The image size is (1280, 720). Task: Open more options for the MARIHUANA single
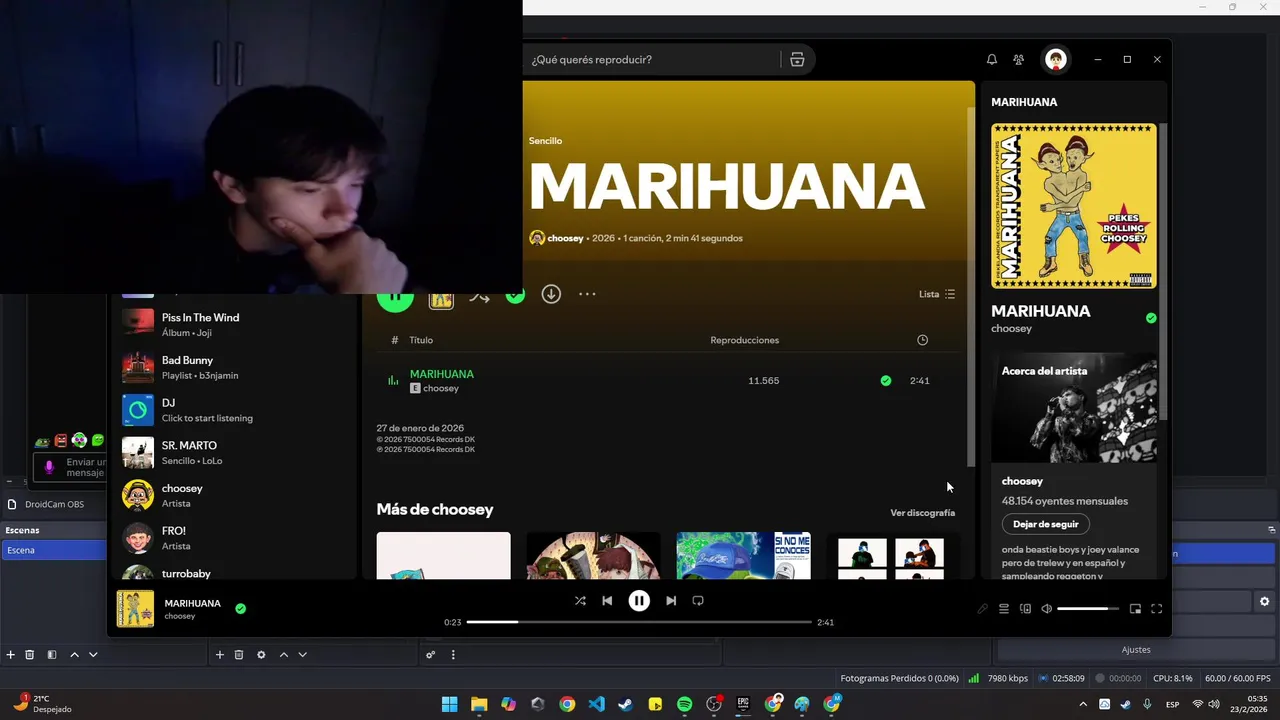pyautogui.click(x=587, y=294)
